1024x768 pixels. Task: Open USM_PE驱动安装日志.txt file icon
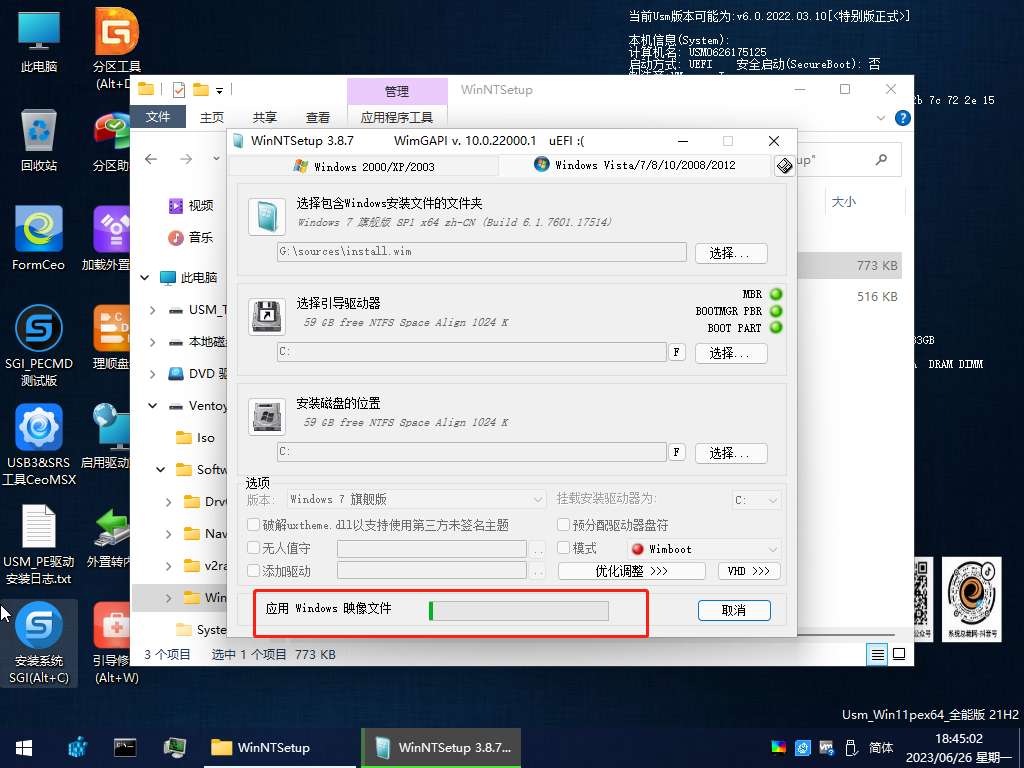pyautogui.click(x=39, y=545)
